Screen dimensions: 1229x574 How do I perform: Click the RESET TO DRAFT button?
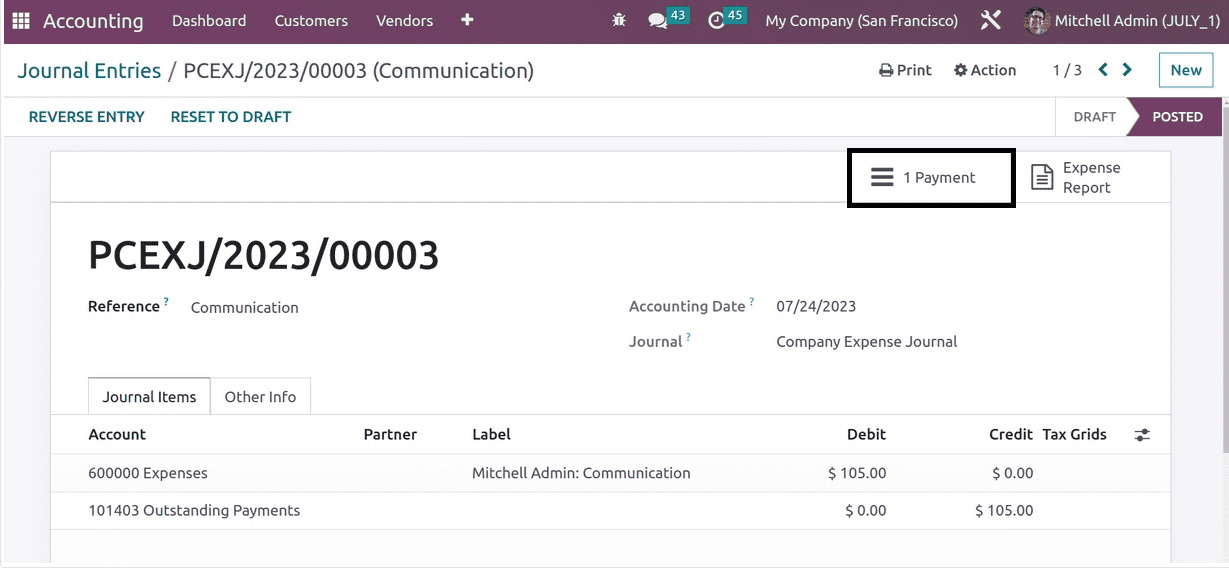(x=231, y=117)
